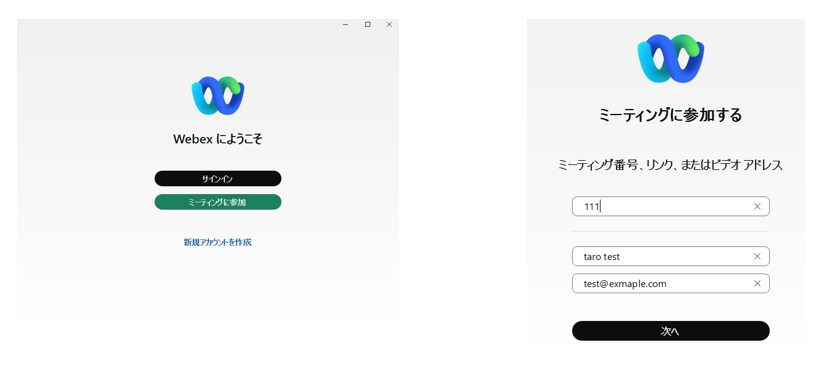Focus the email input showing test@exmaple.com

(x=670, y=284)
